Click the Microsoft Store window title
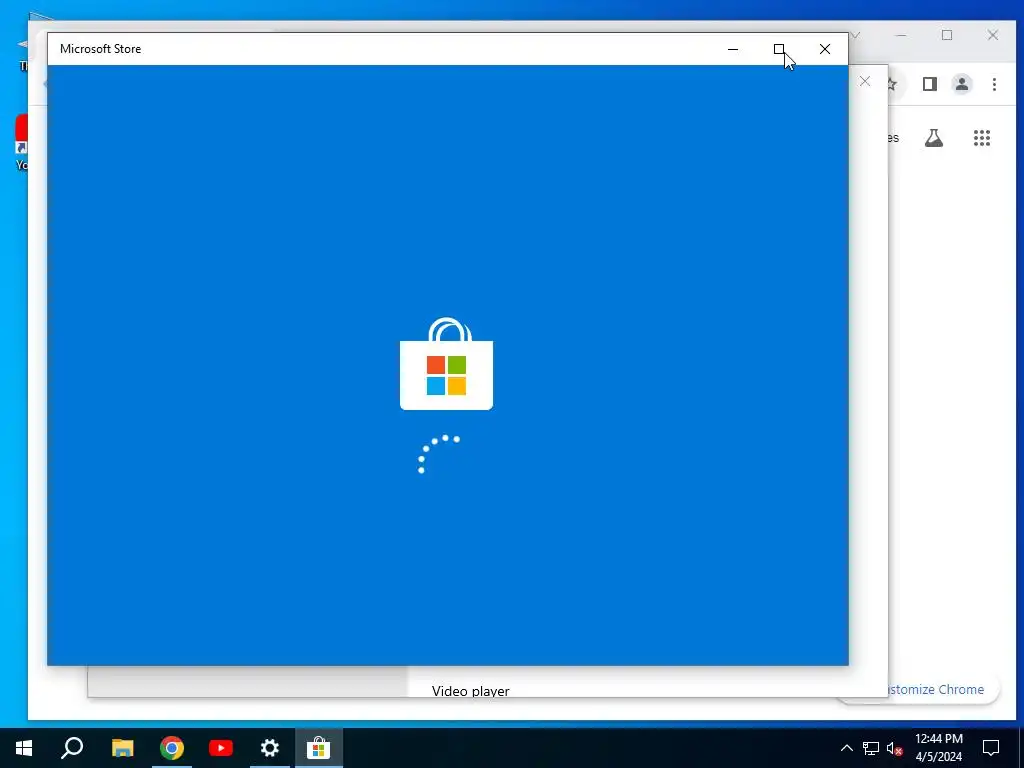1024x768 pixels. click(x=101, y=49)
